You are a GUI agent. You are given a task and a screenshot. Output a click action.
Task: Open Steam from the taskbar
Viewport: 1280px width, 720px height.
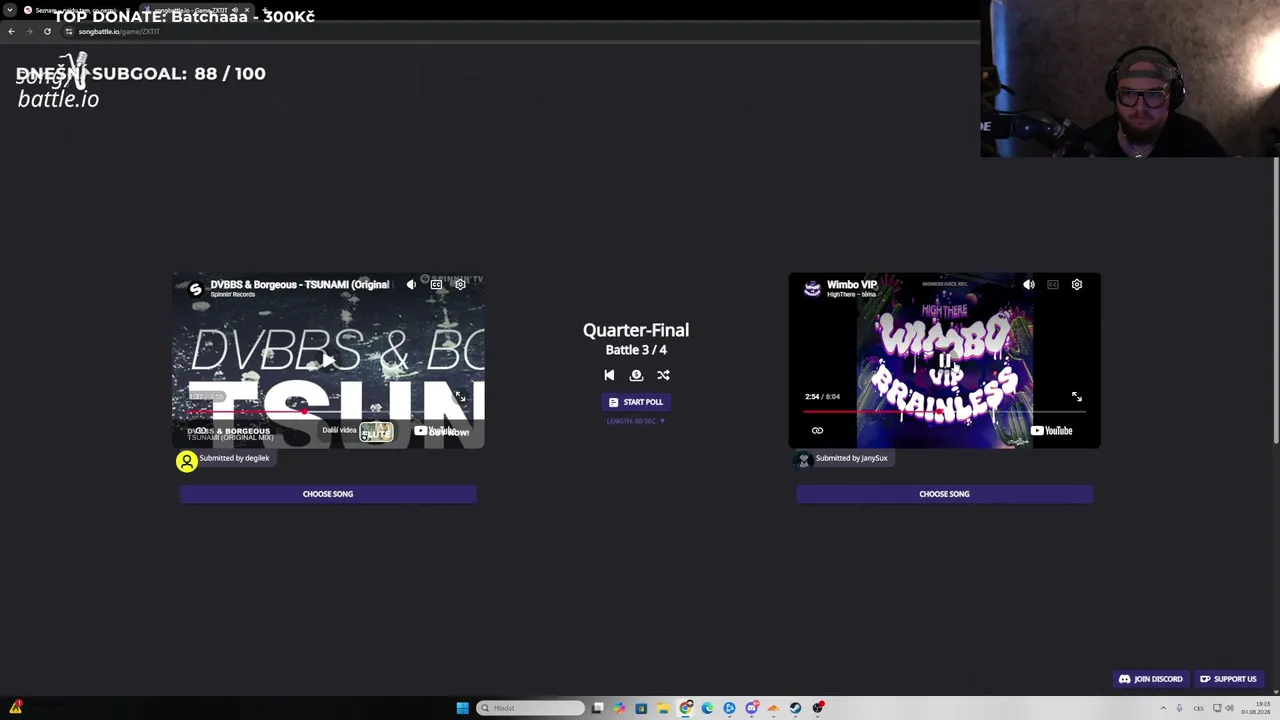point(795,708)
